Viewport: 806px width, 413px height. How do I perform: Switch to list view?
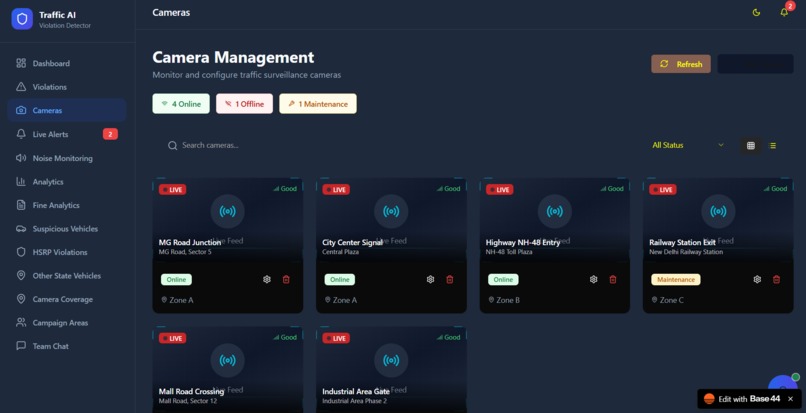pos(773,146)
